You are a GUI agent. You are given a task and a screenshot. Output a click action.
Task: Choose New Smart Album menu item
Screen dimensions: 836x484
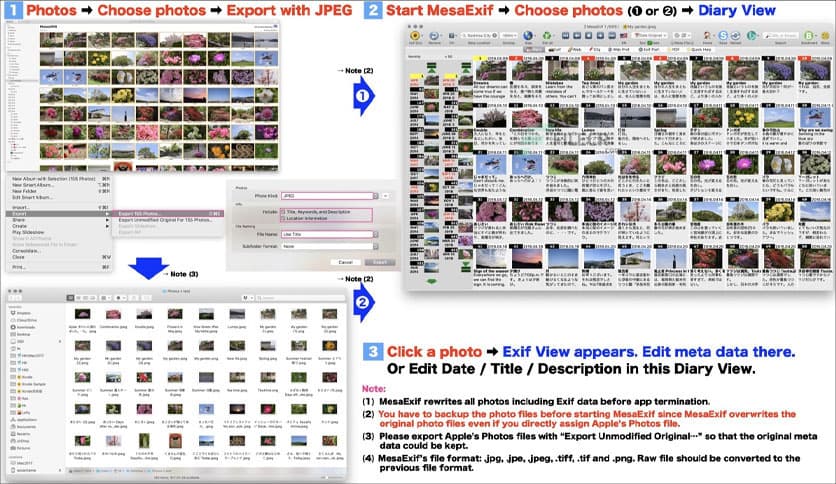[x=59, y=185]
